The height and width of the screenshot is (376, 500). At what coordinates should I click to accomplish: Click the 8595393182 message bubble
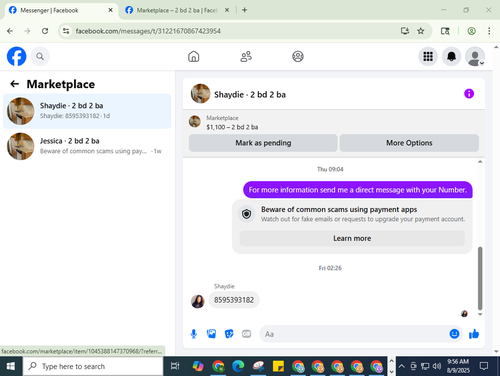[234, 300]
